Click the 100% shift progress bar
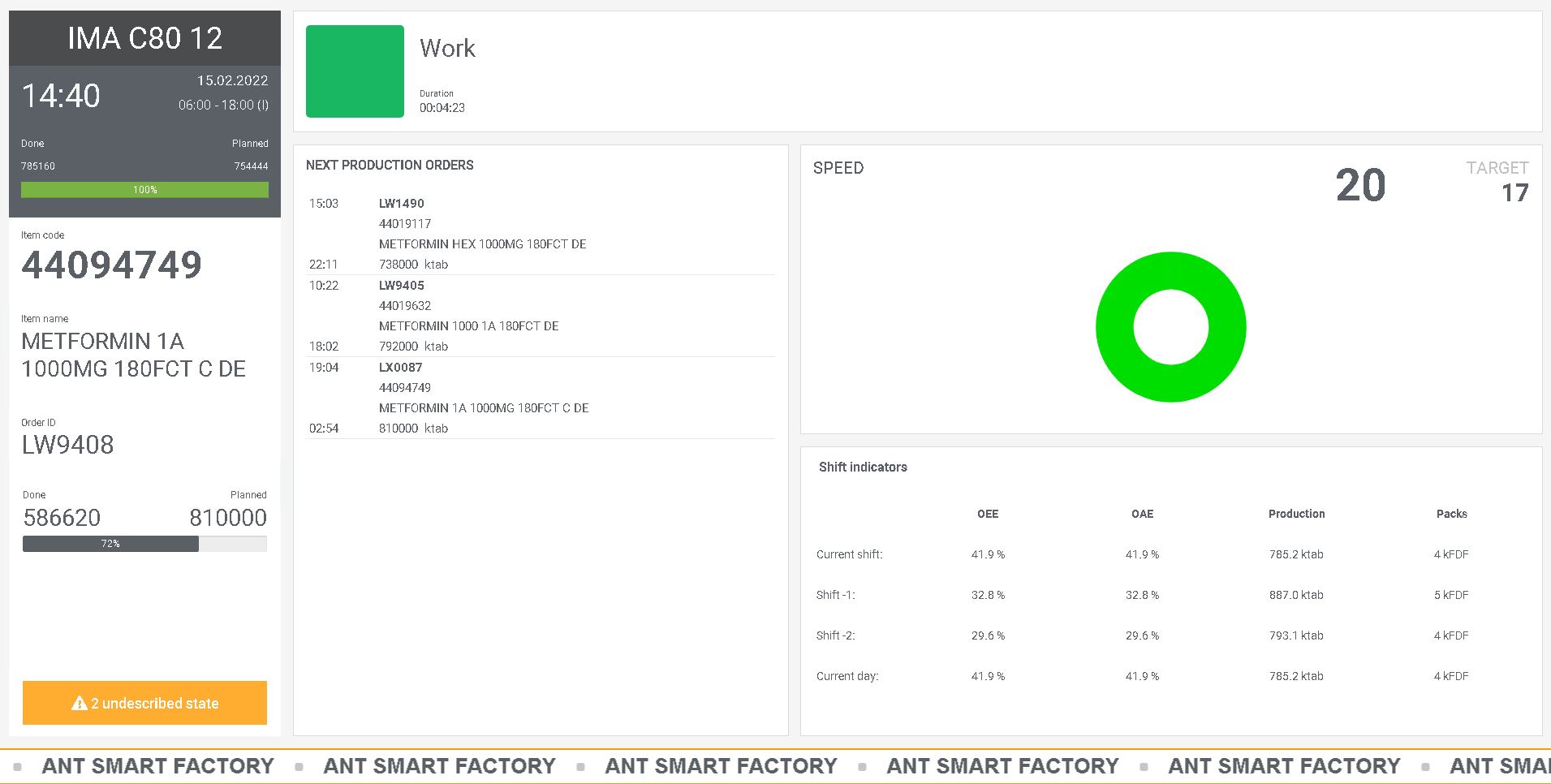This screenshot has height=784, width=1551. (144, 190)
